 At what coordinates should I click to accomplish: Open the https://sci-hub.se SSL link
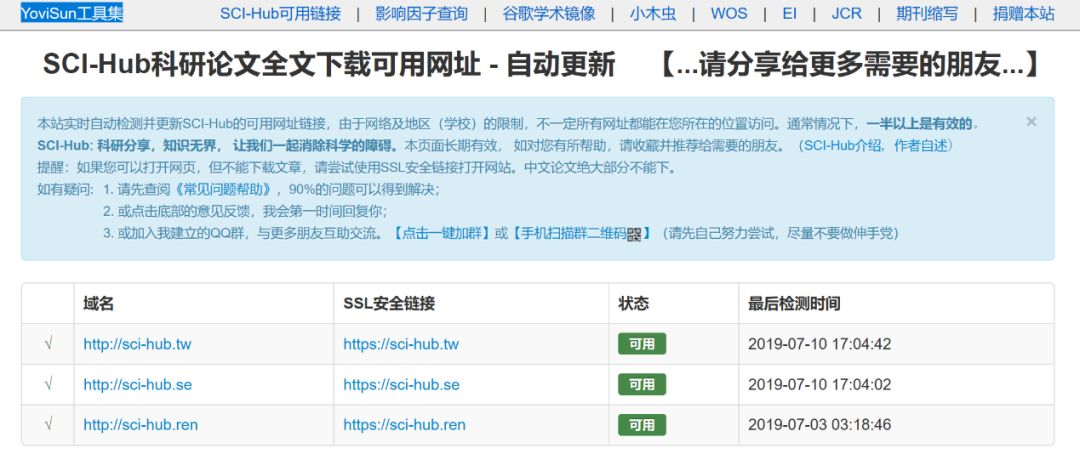click(401, 385)
